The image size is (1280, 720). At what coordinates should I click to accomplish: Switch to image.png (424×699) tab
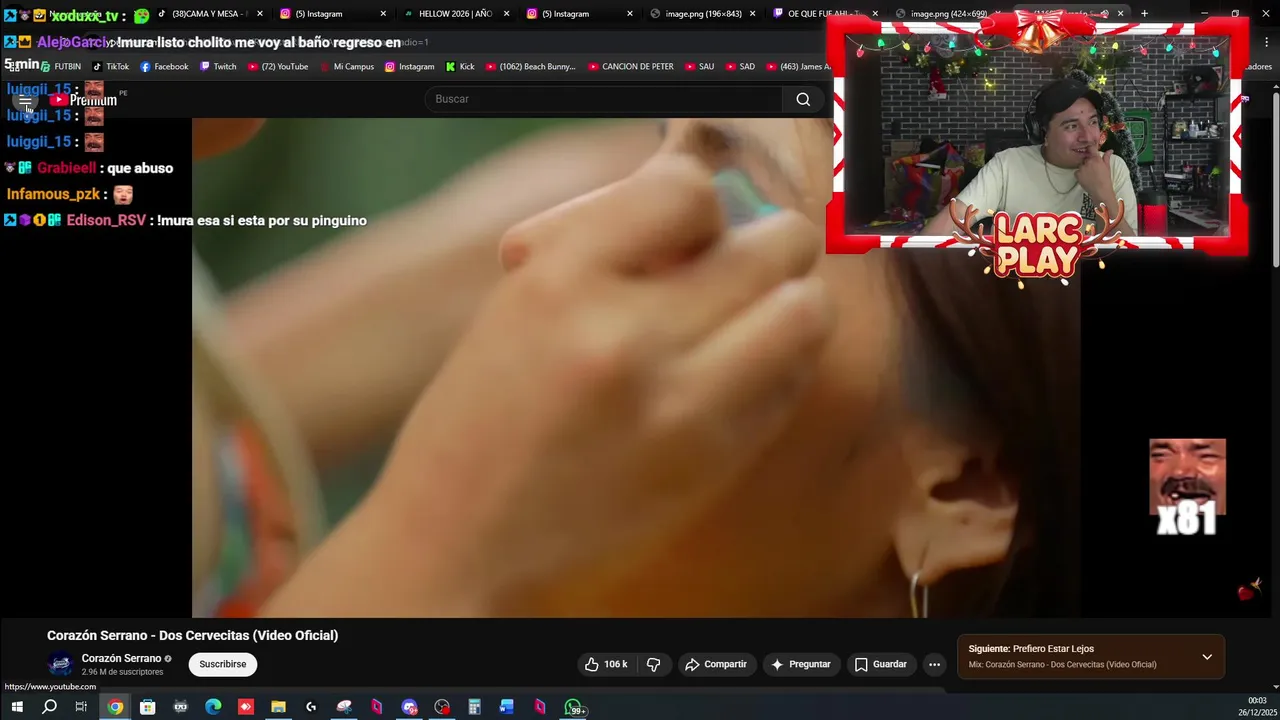tap(948, 14)
